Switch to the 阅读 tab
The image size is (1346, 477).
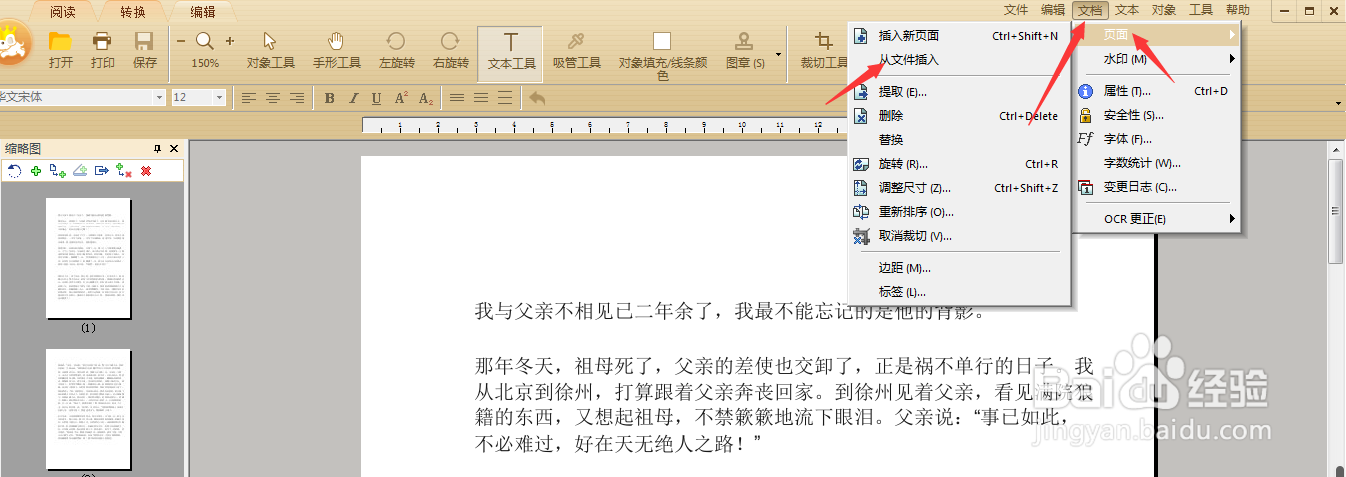pos(61,12)
